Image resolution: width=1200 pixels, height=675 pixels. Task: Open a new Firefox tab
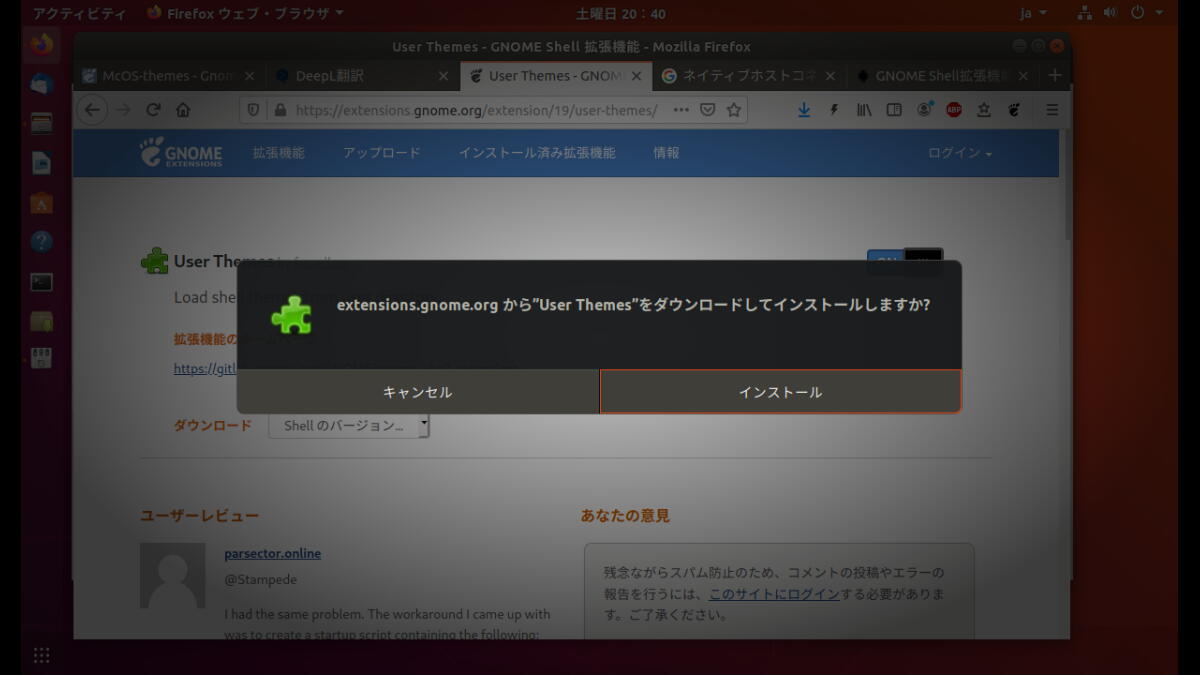1054,76
